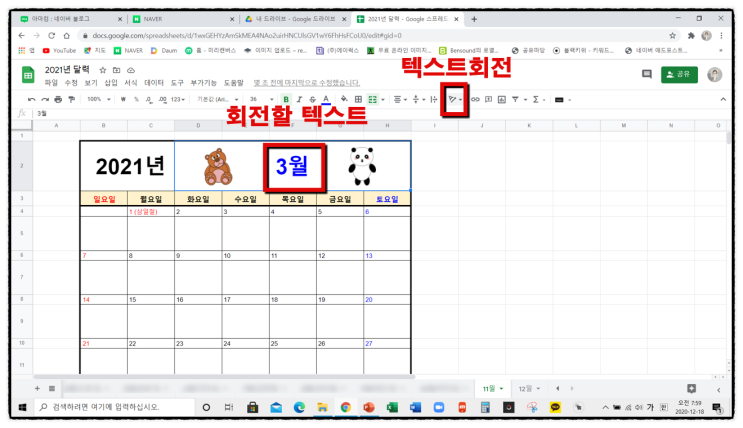The width and height of the screenshot is (743, 428).
Task: Switch to the 12월 sheet tab
Action: pyautogui.click(x=529, y=389)
